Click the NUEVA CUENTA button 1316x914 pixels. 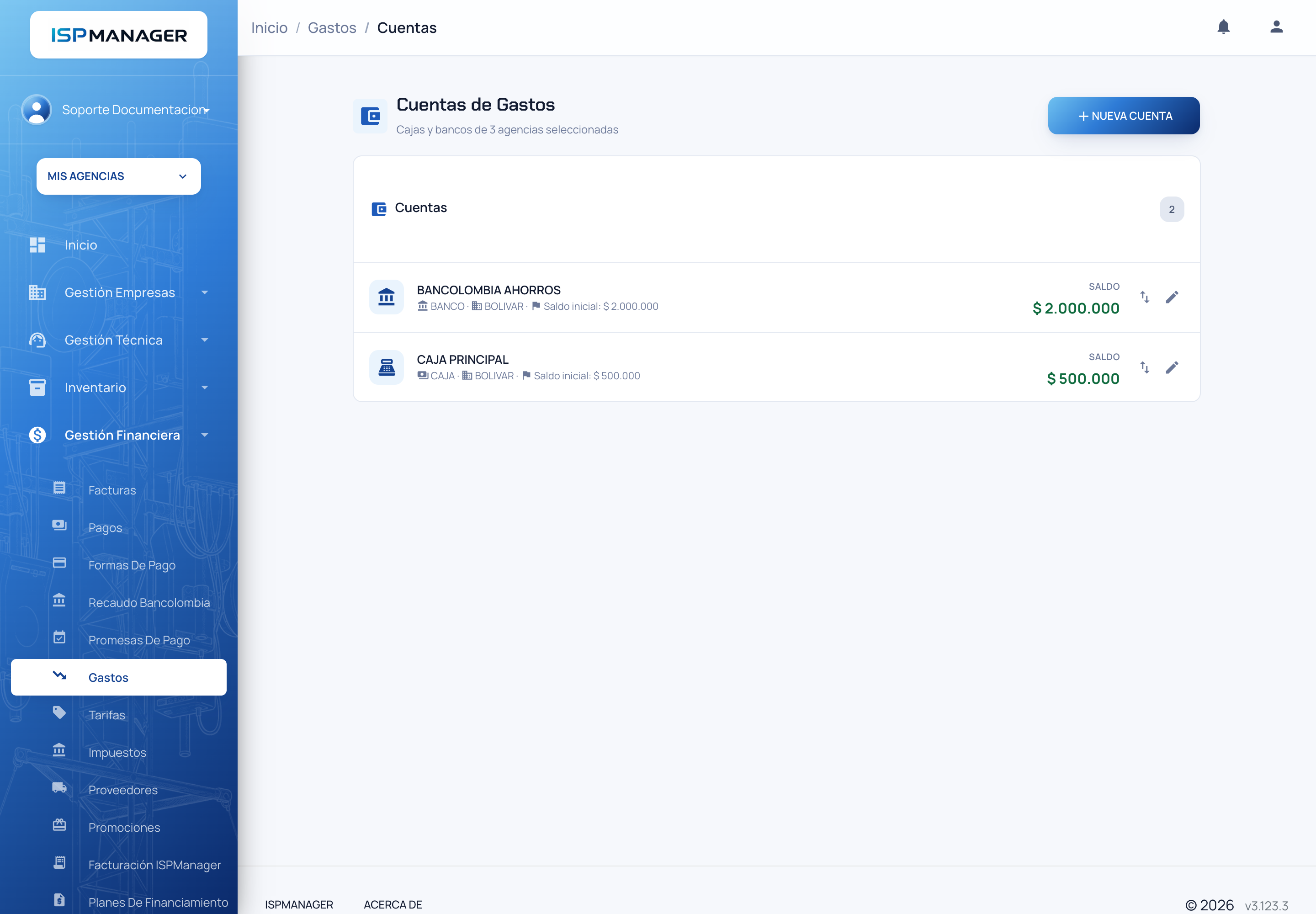(1124, 116)
